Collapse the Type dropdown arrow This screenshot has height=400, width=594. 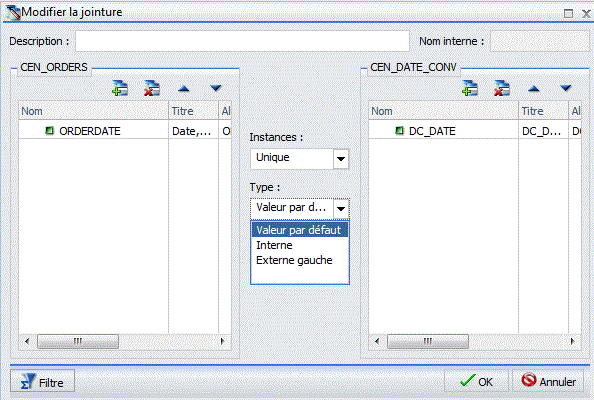click(341, 208)
